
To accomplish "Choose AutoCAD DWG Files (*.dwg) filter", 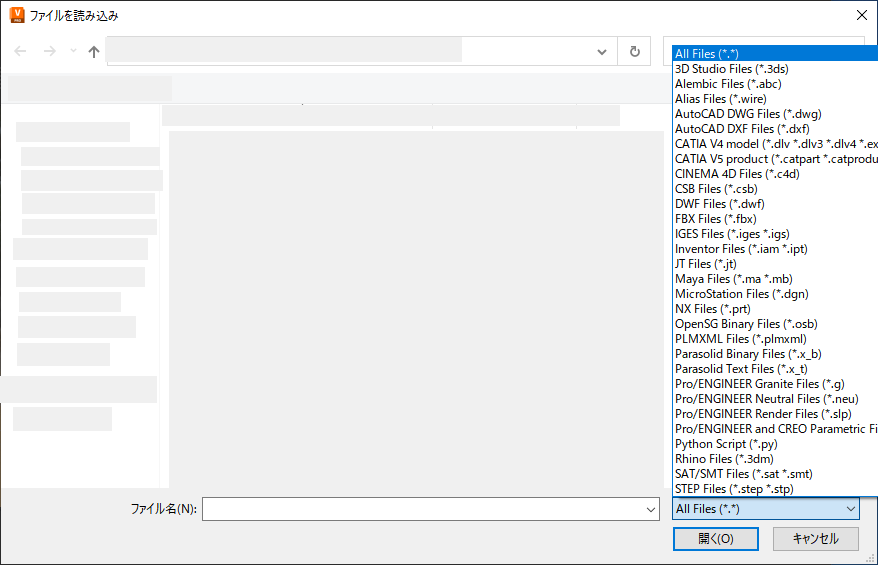I will (x=775, y=114).
